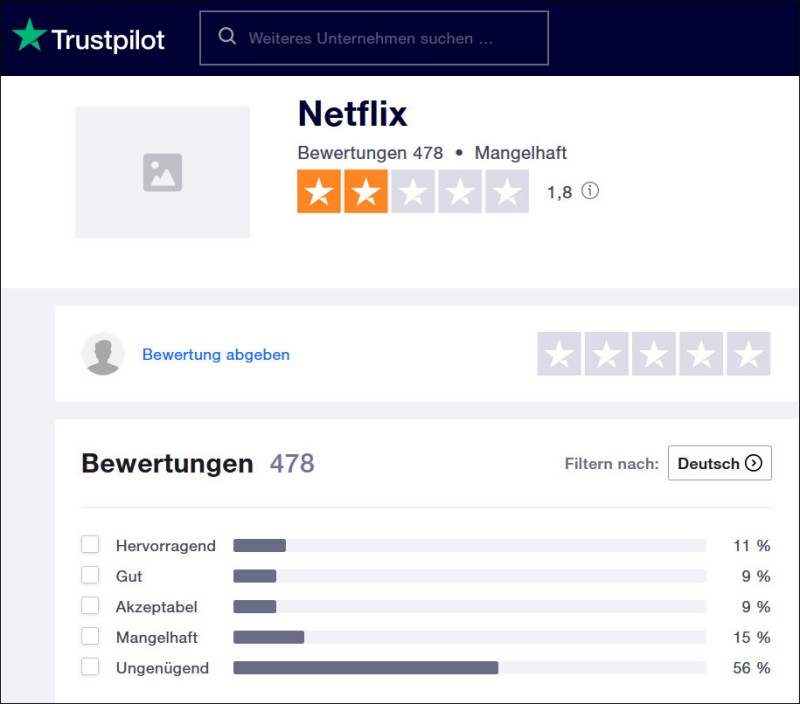Click the 'Bewertung abgeben' link

coord(216,355)
